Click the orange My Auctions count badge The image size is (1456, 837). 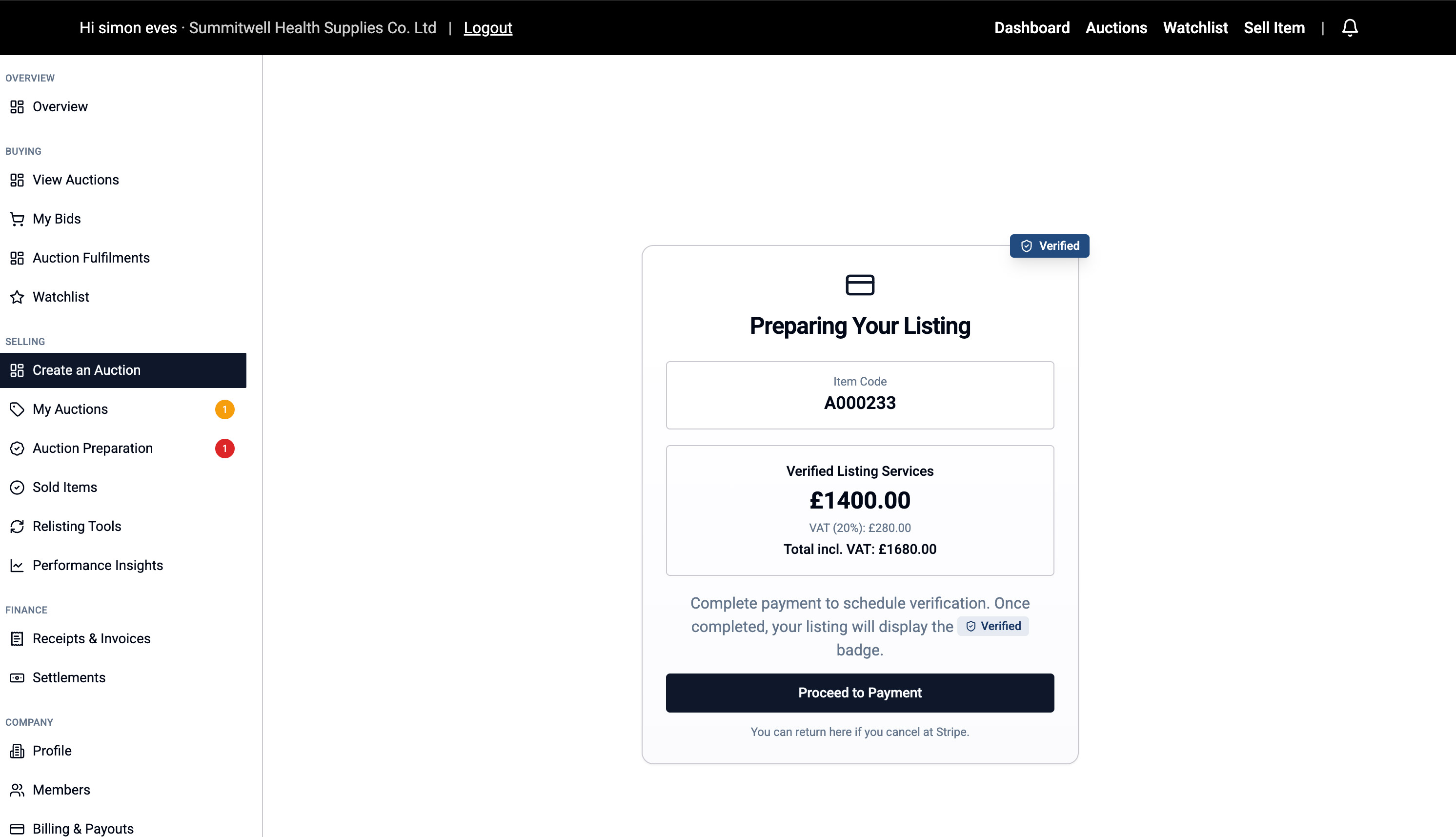[x=224, y=409]
